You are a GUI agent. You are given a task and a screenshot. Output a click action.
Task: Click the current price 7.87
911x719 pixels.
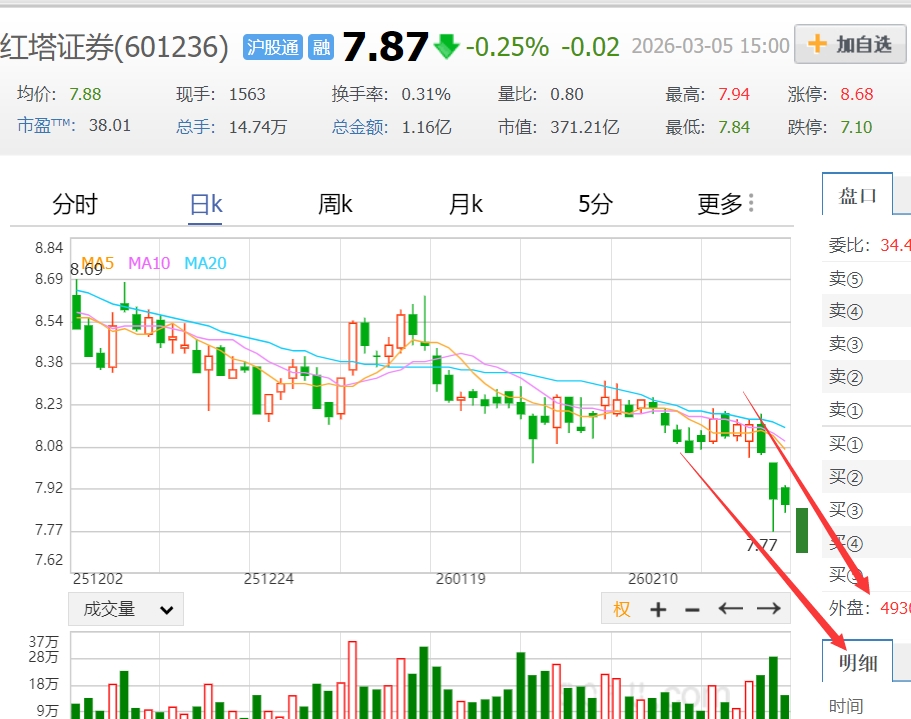[385, 46]
